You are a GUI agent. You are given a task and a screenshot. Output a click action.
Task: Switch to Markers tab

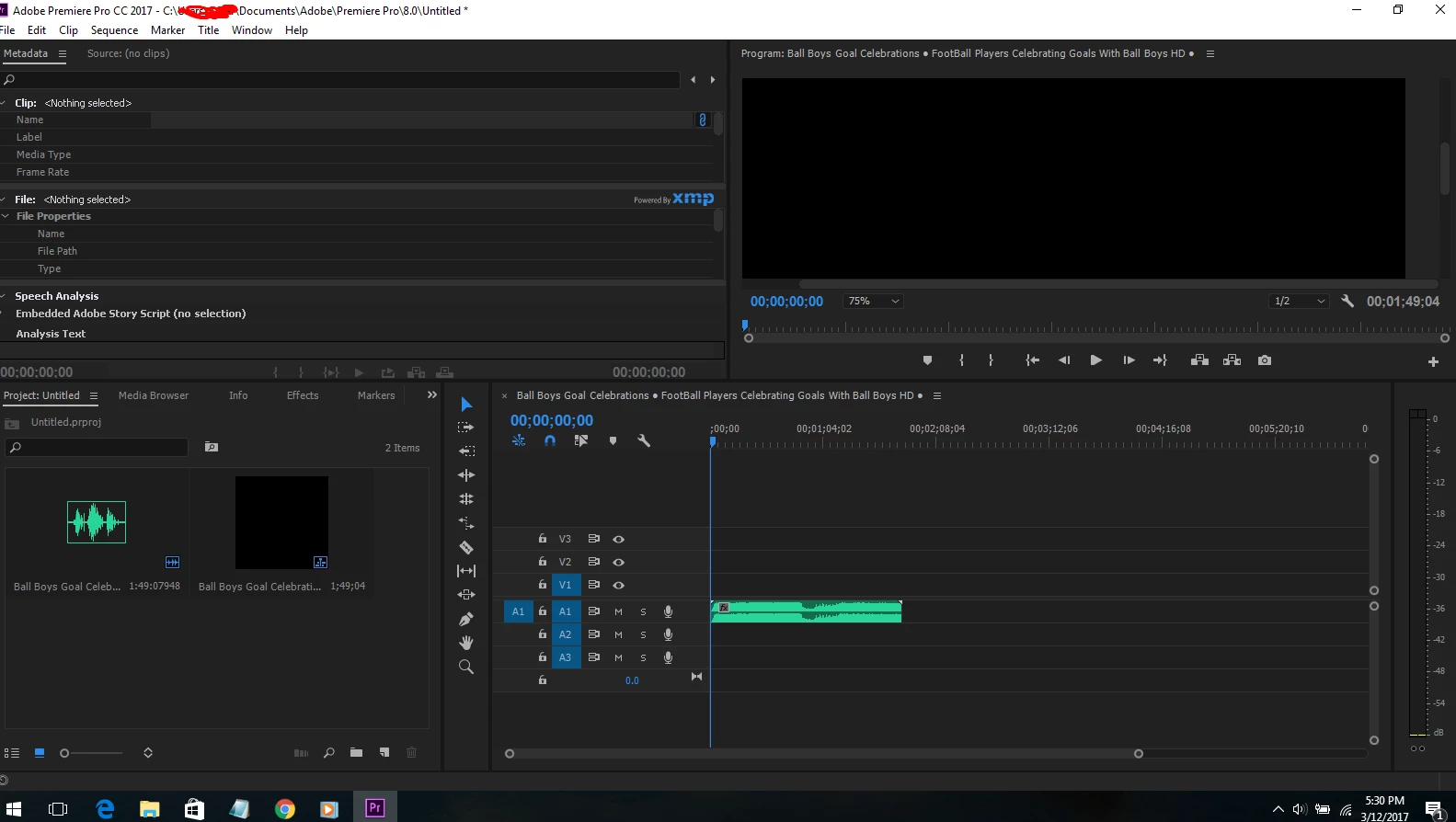376,395
